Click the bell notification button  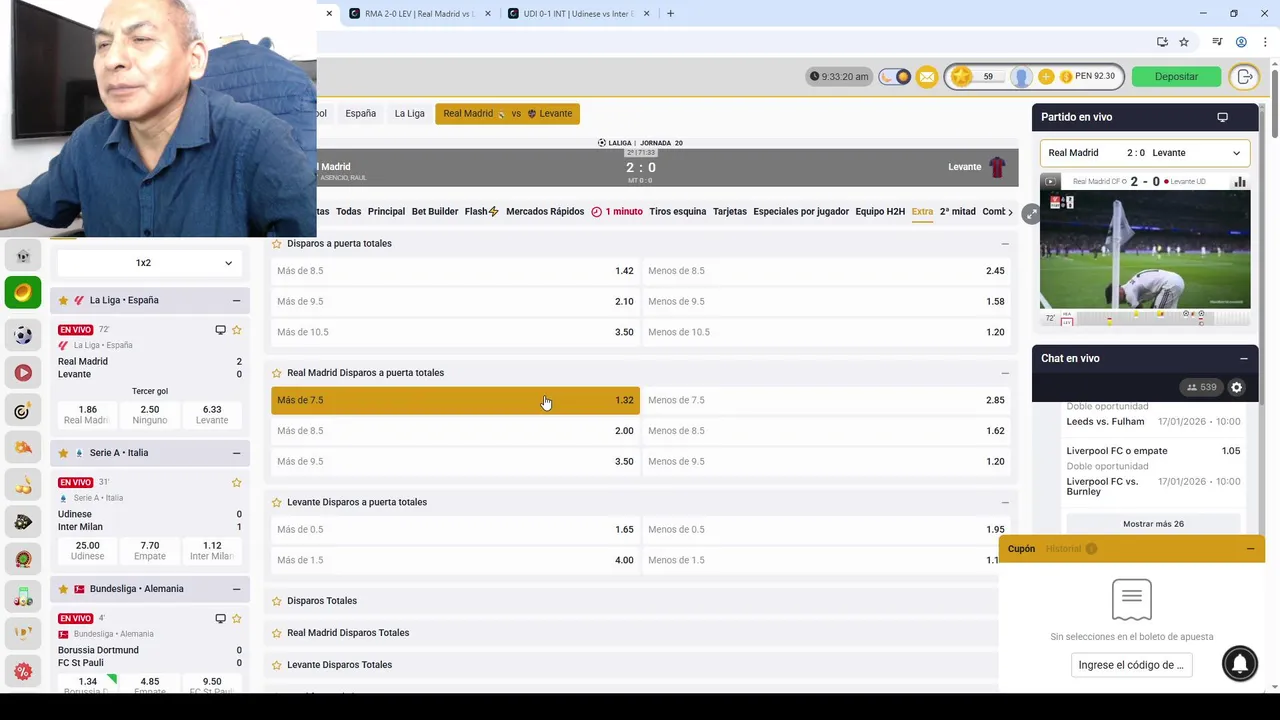[1240, 663]
